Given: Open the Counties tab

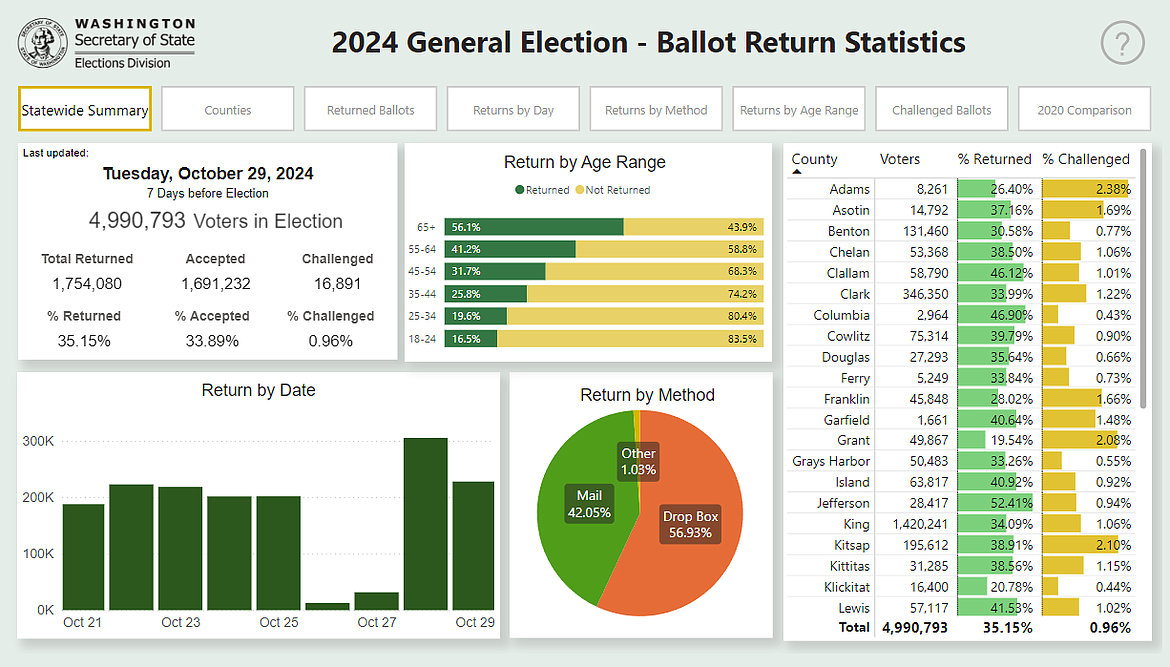Looking at the screenshot, I should tap(228, 110).
